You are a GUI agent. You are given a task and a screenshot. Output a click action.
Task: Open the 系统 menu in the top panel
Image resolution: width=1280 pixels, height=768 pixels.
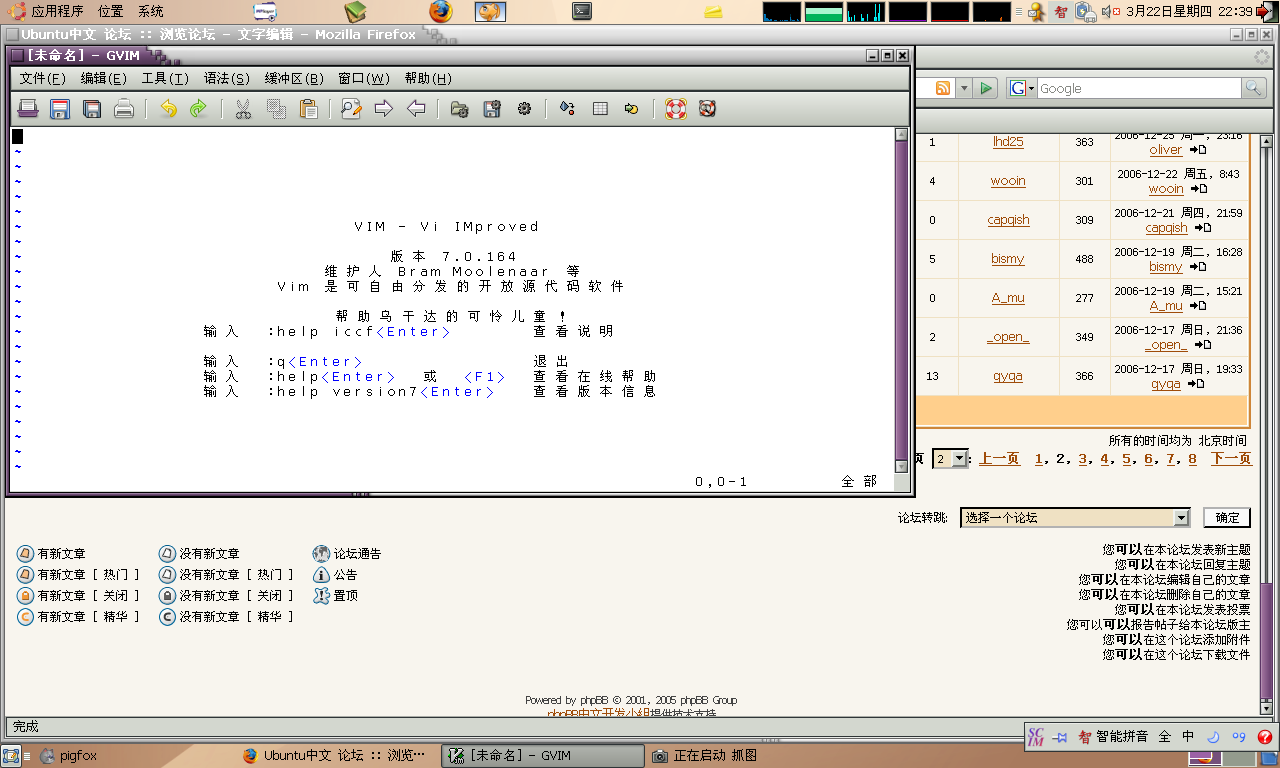click(x=151, y=11)
